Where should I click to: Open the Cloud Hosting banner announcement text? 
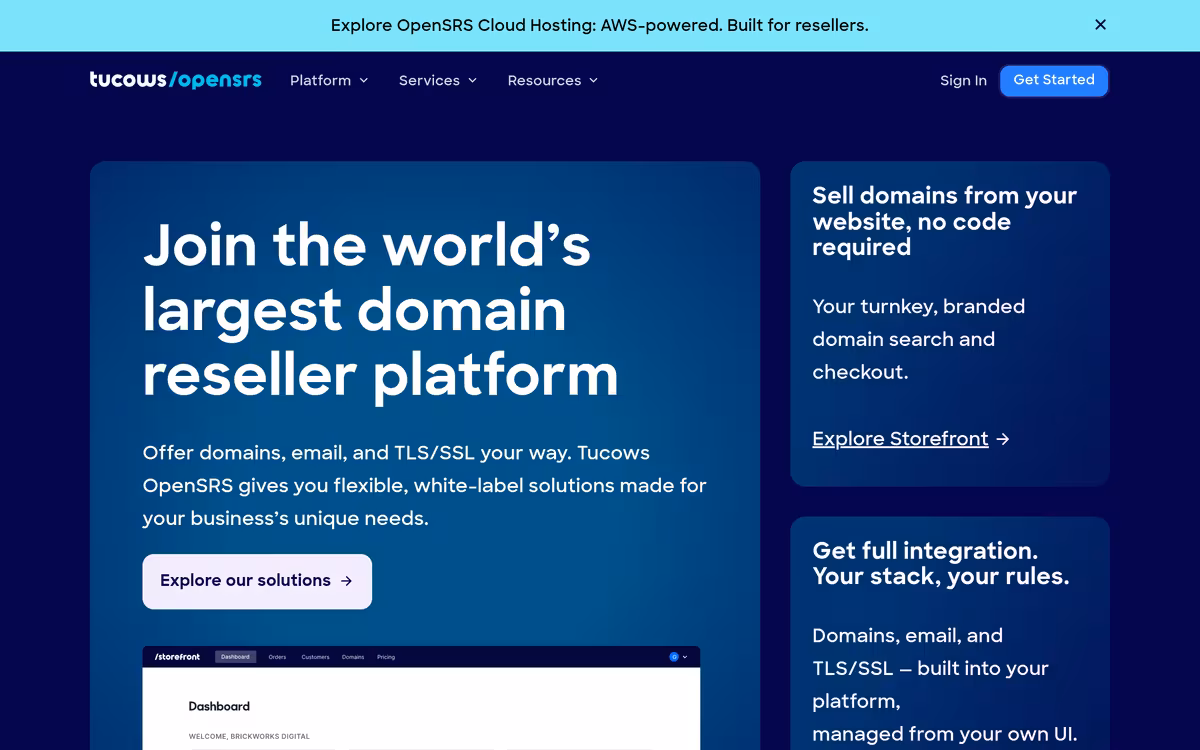pyautogui.click(x=600, y=25)
